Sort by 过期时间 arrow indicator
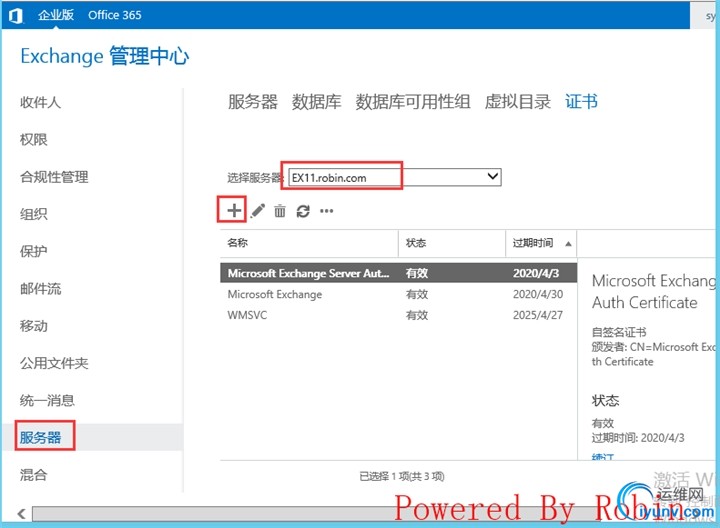This screenshot has height=528, width=720. click(568, 243)
